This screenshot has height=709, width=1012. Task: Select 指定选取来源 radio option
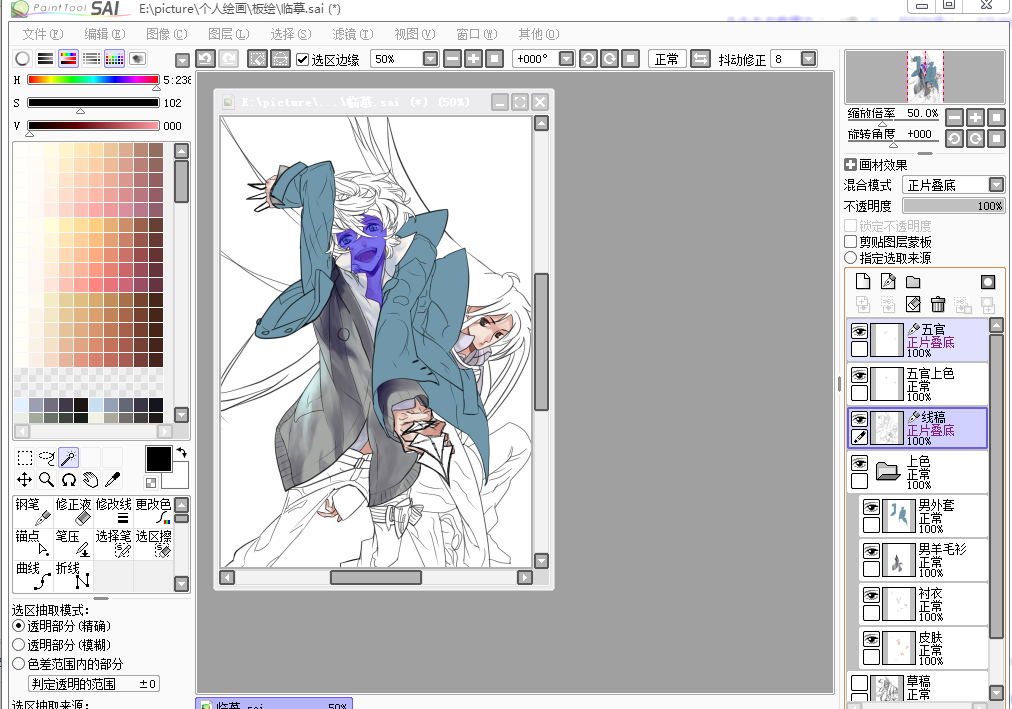851,258
